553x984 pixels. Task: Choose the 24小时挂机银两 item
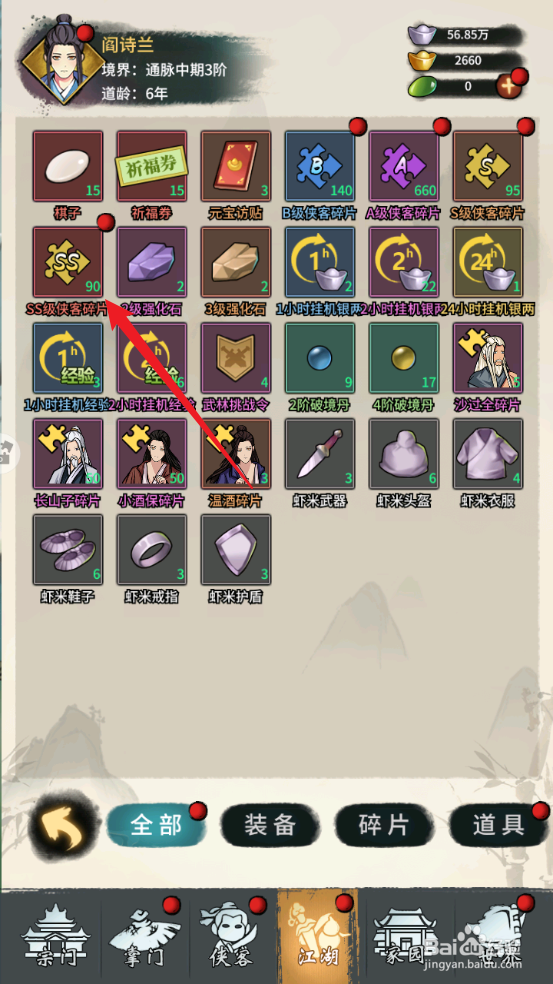[x=488, y=262]
